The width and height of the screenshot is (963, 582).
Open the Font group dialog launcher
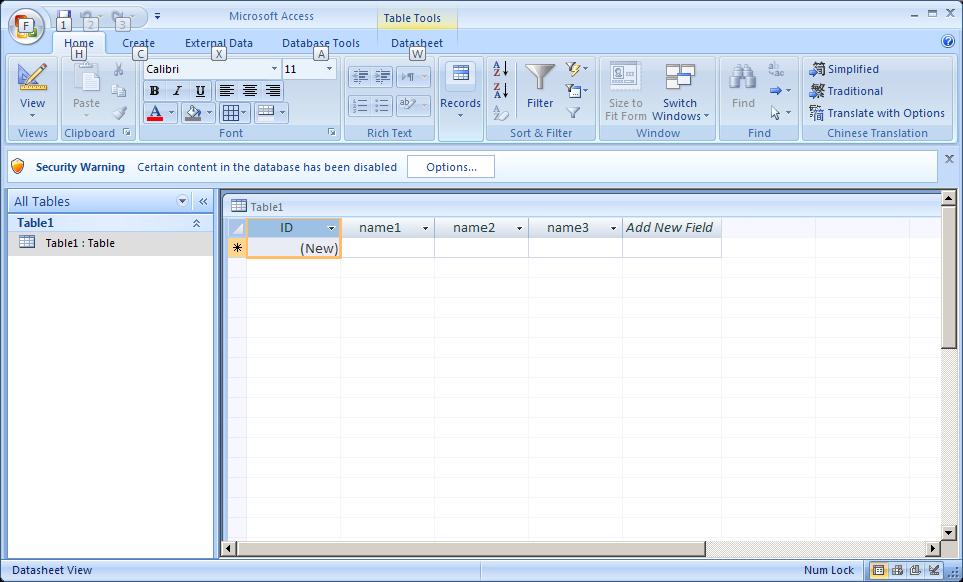[x=332, y=133]
